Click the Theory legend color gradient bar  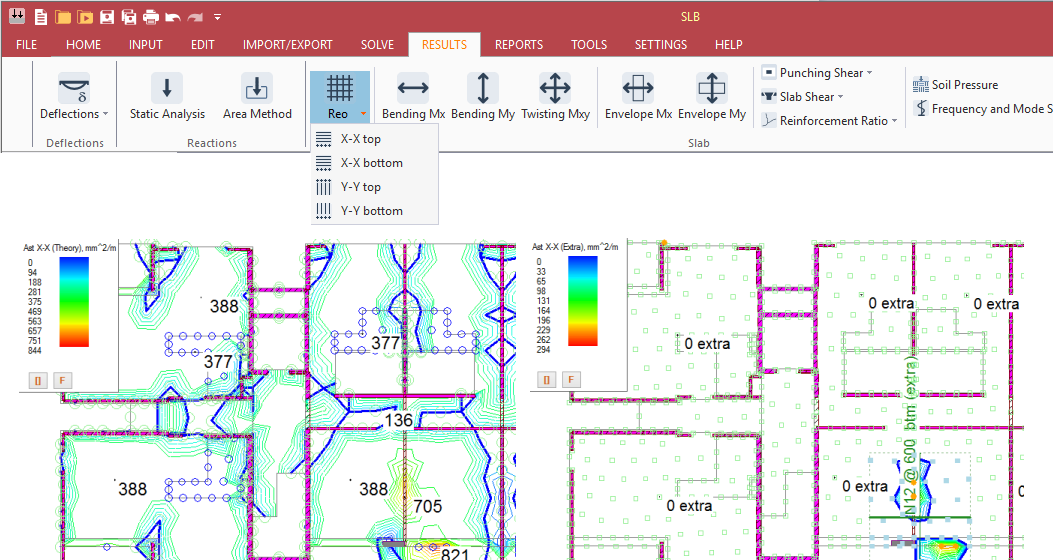(x=74, y=301)
